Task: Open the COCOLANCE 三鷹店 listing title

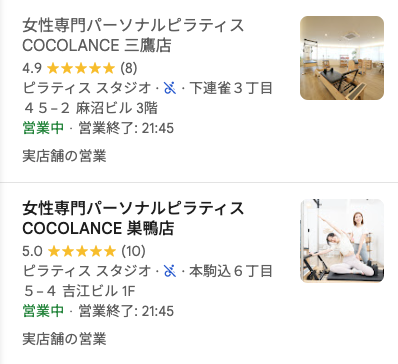Action: [133, 35]
